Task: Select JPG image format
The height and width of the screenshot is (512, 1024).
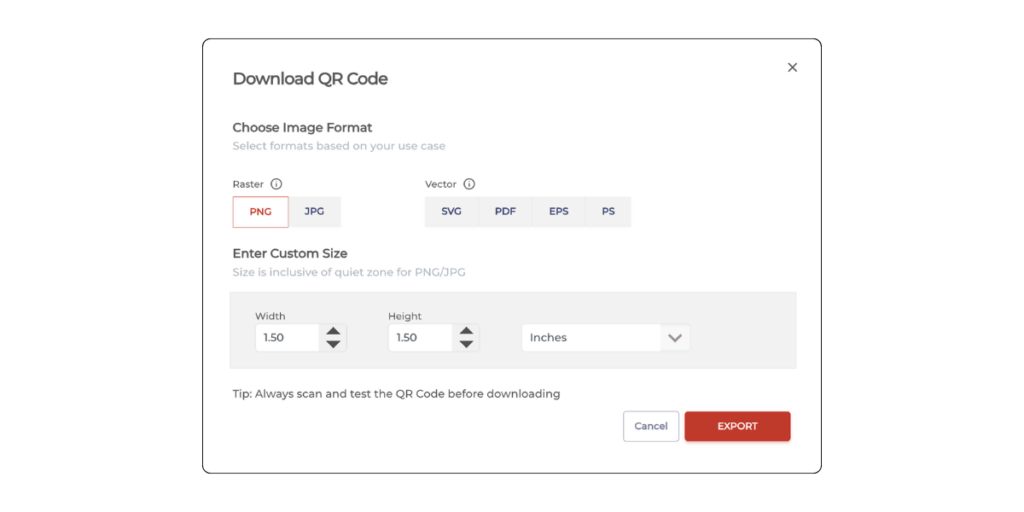Action: tap(315, 212)
